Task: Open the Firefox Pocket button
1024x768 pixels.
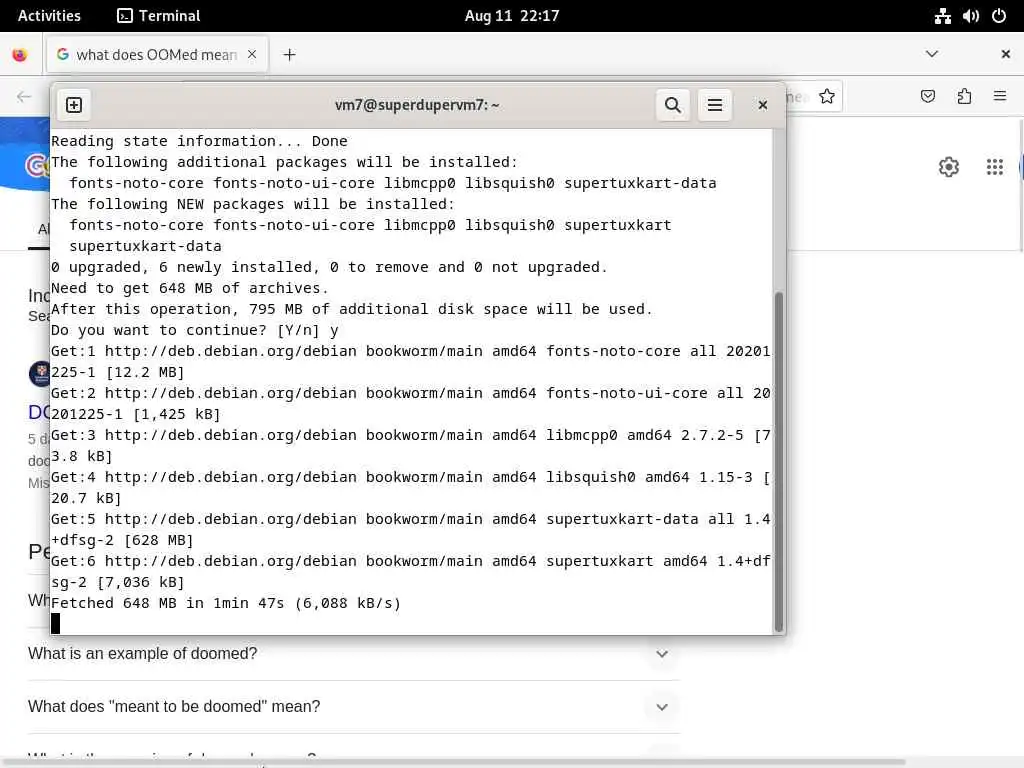Action: pos(927,97)
